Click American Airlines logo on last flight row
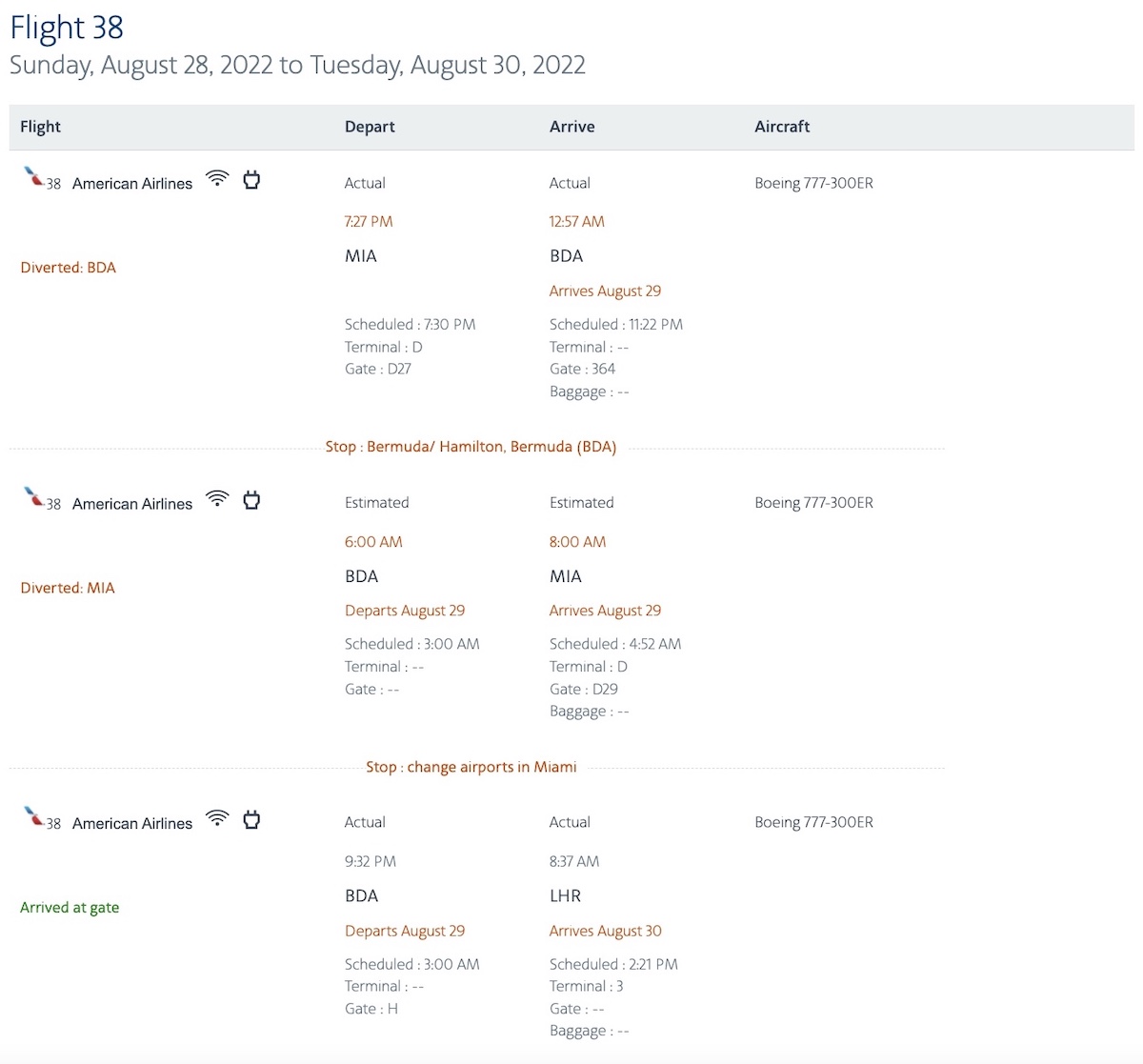The image size is (1143, 1064). click(x=34, y=817)
